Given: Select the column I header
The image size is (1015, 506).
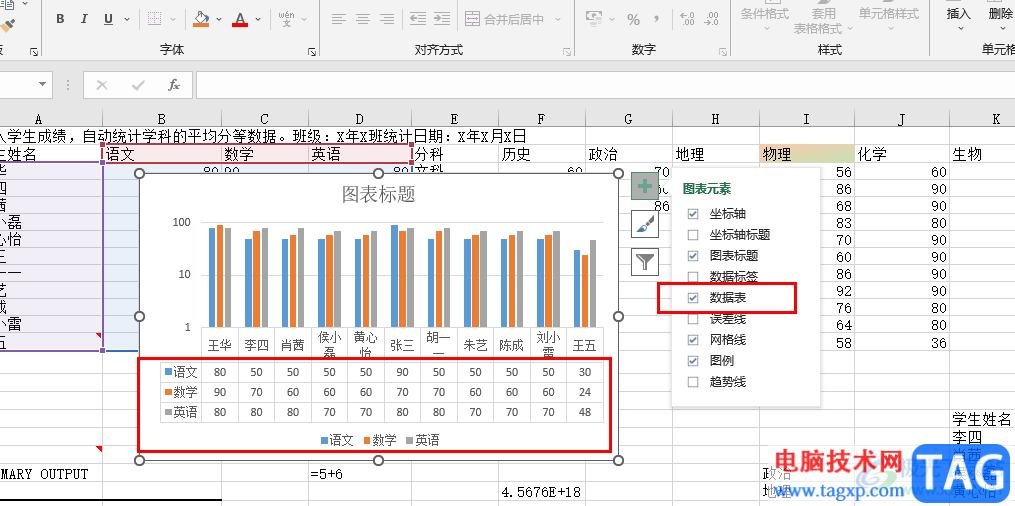Looking at the screenshot, I should pos(806,118).
